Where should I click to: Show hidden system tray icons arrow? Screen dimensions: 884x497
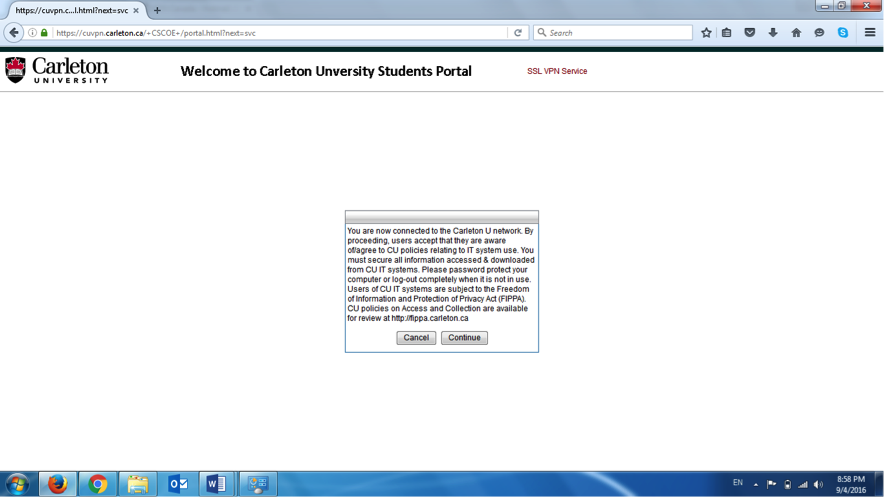tap(756, 485)
